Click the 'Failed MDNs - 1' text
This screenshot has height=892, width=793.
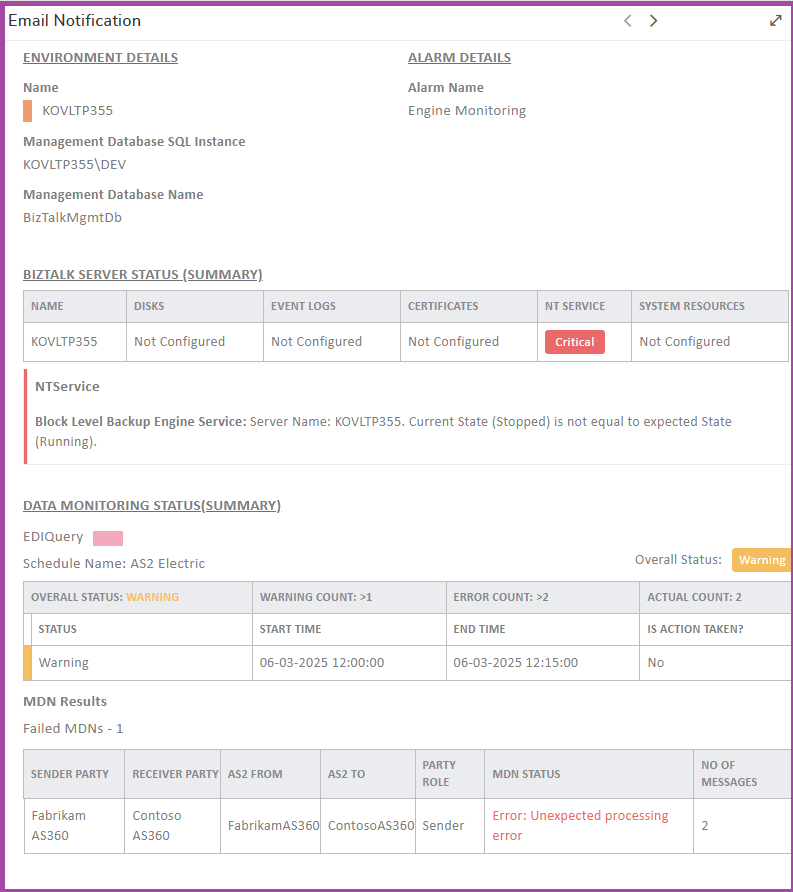[73, 728]
